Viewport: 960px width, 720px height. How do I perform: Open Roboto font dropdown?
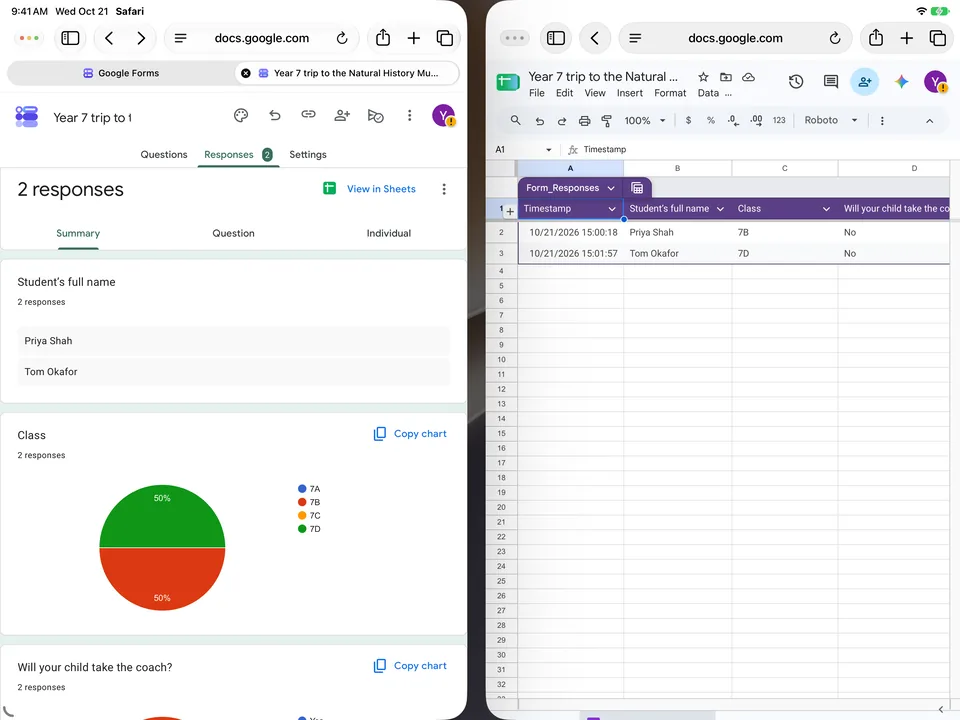830,120
